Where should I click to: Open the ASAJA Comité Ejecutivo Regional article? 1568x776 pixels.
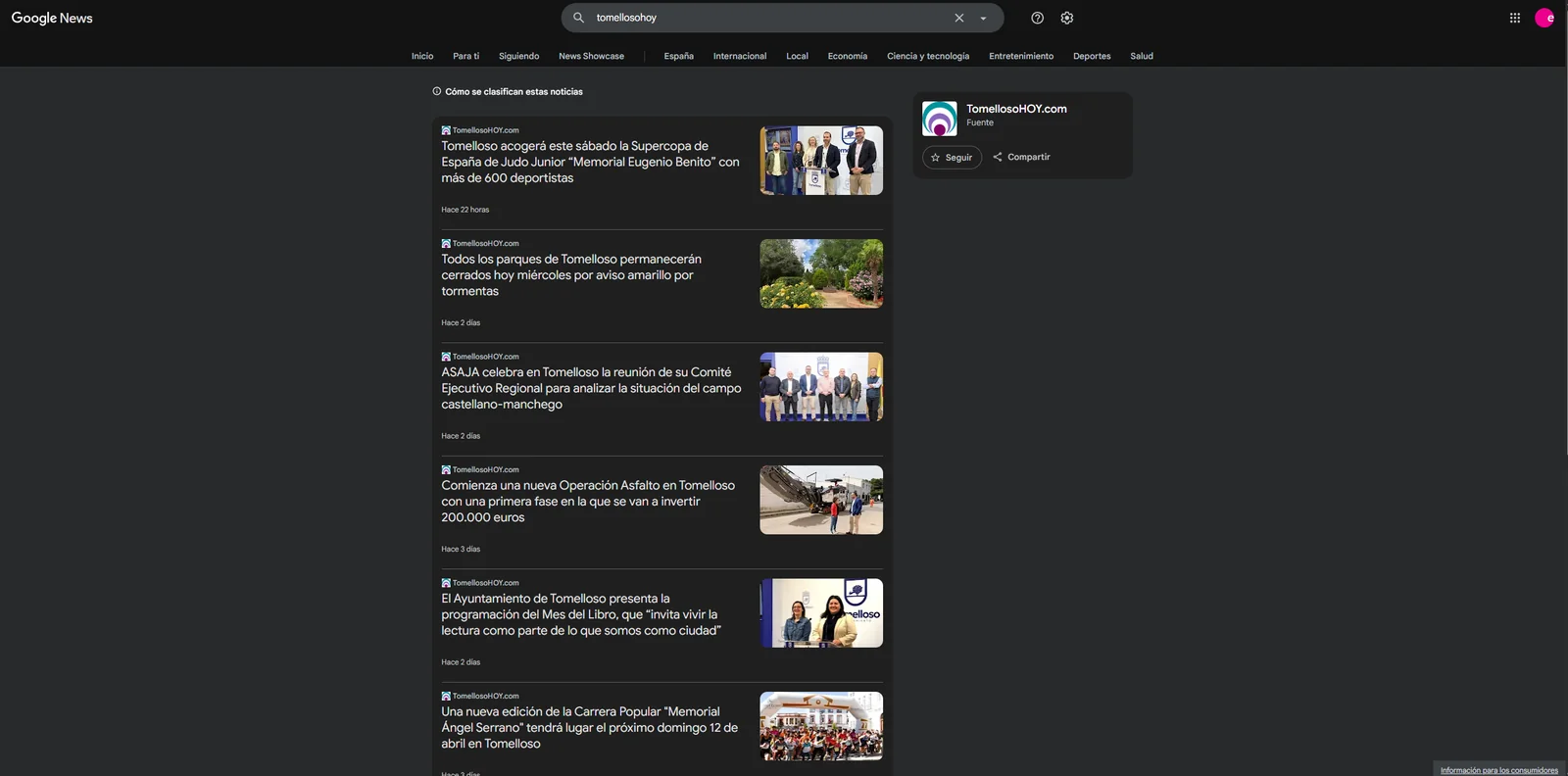click(x=591, y=388)
